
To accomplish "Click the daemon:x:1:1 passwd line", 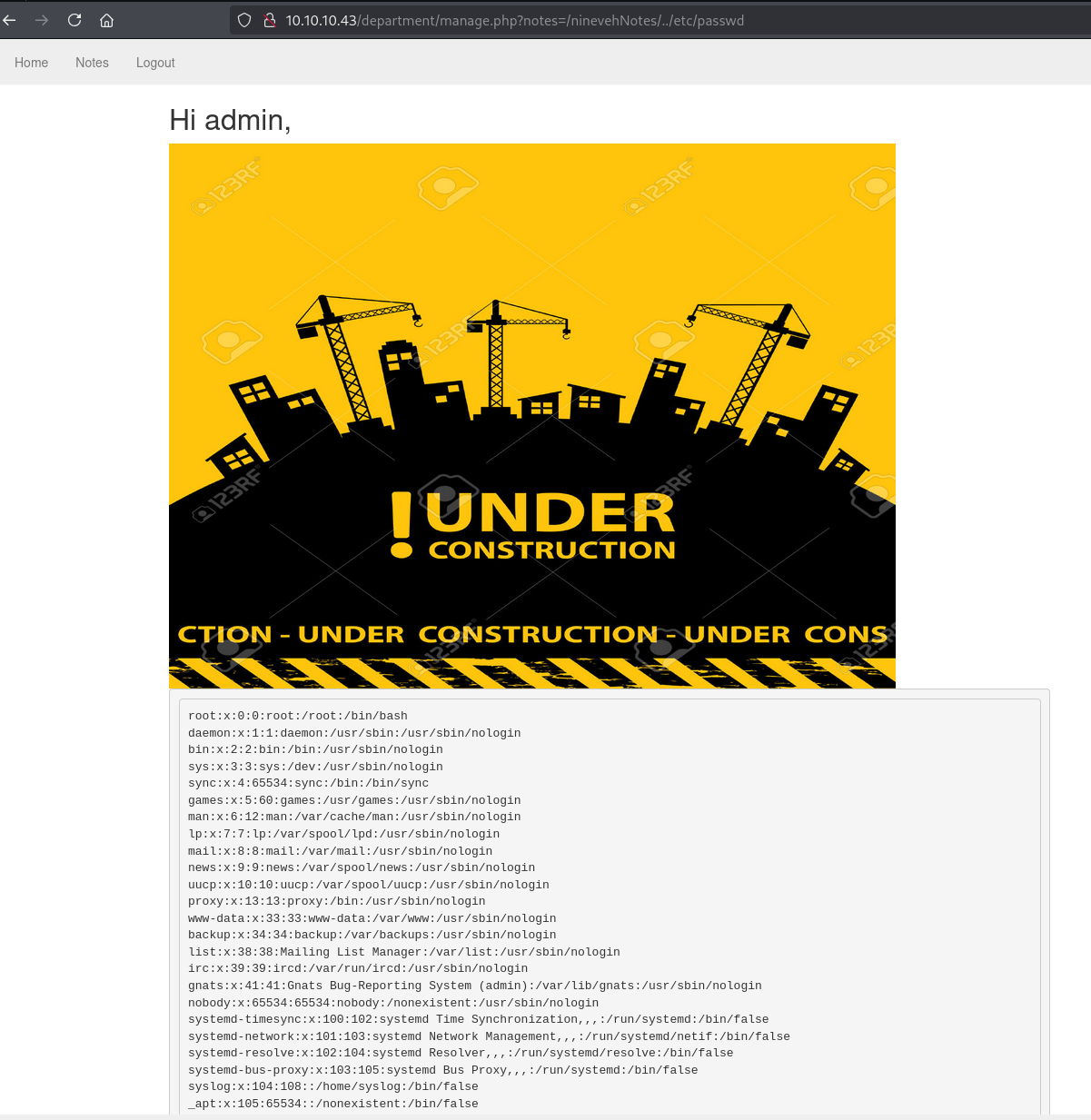I will [x=354, y=733].
